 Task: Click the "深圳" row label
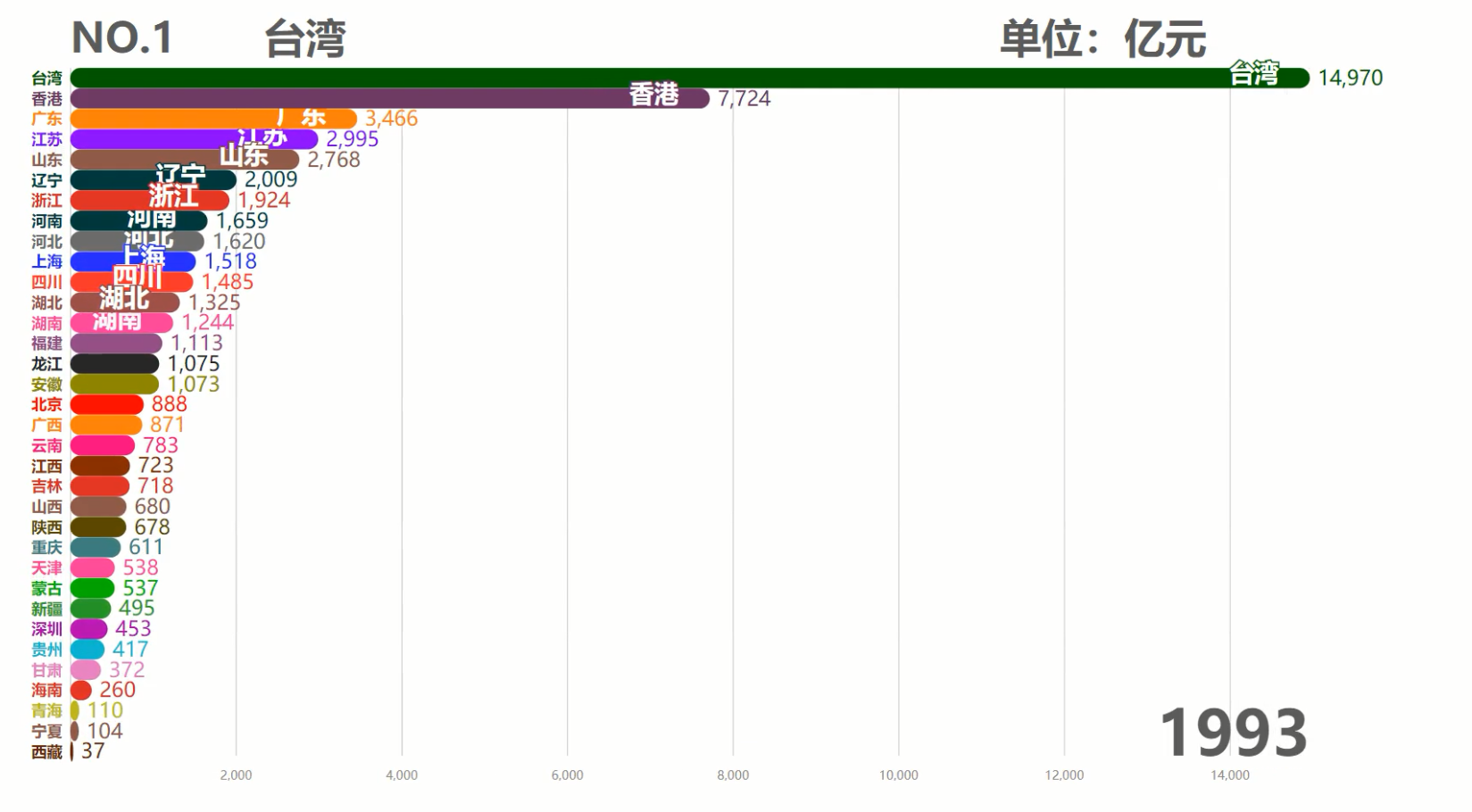(x=47, y=629)
